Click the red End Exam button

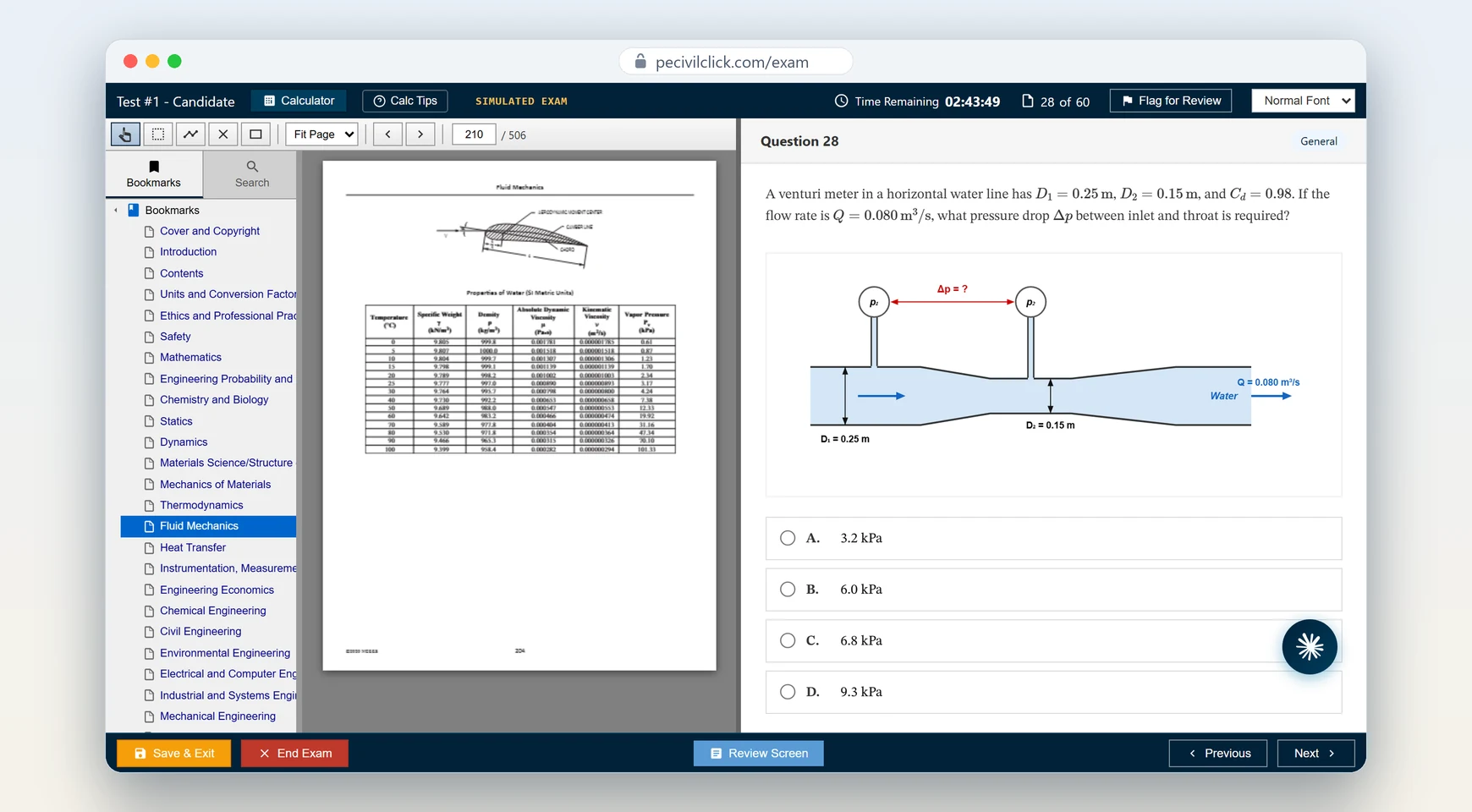pyautogui.click(x=294, y=754)
